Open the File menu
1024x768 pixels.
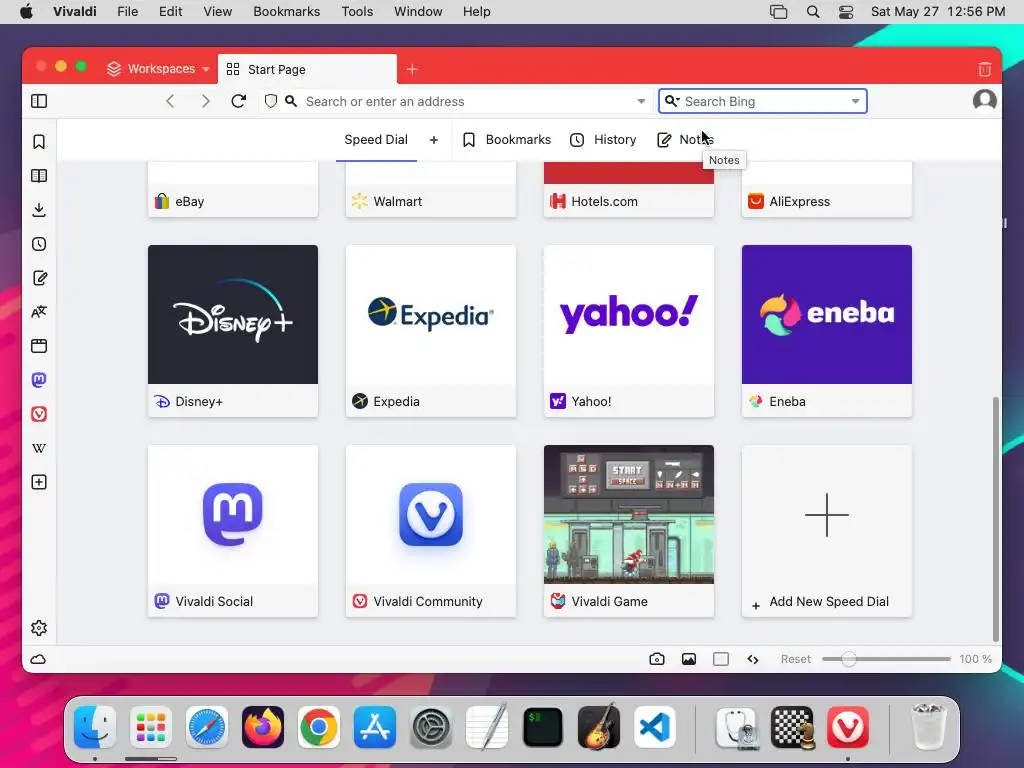[127, 12]
